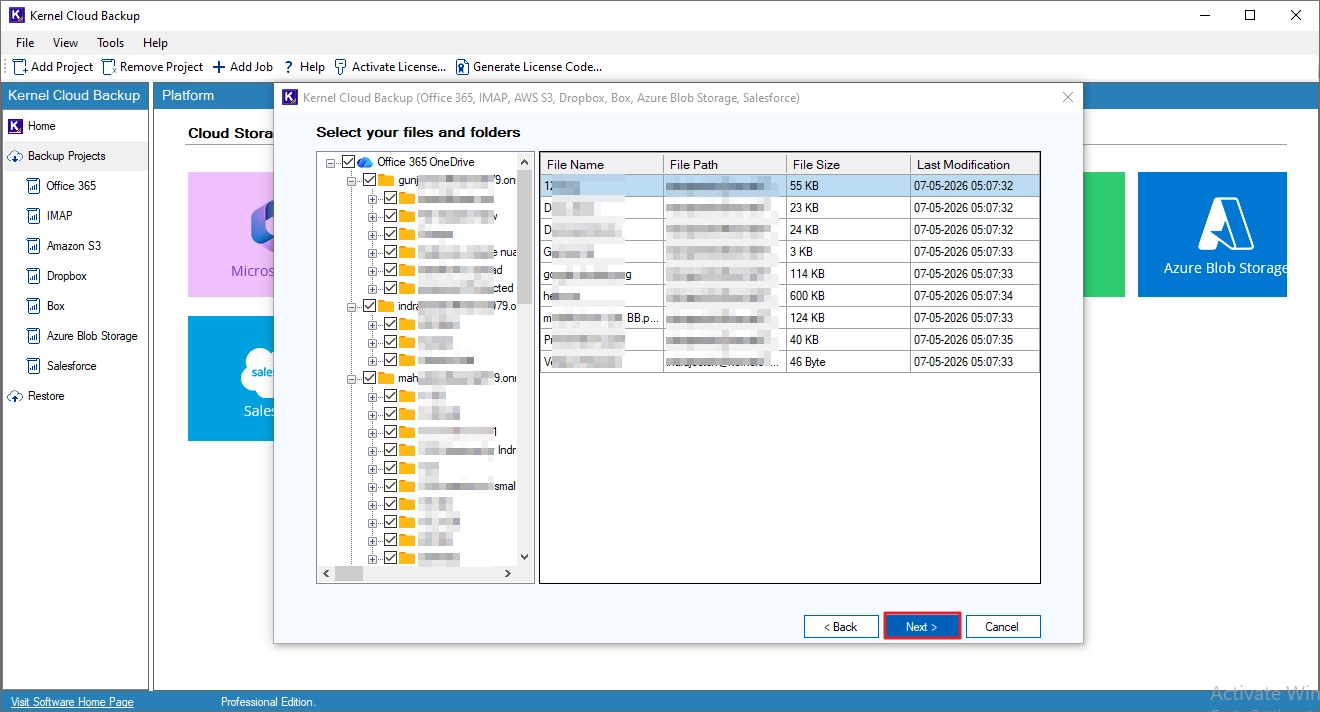Expand the folder node ending in 'cted'
Screen dimensions: 1320x712
(x=372, y=288)
